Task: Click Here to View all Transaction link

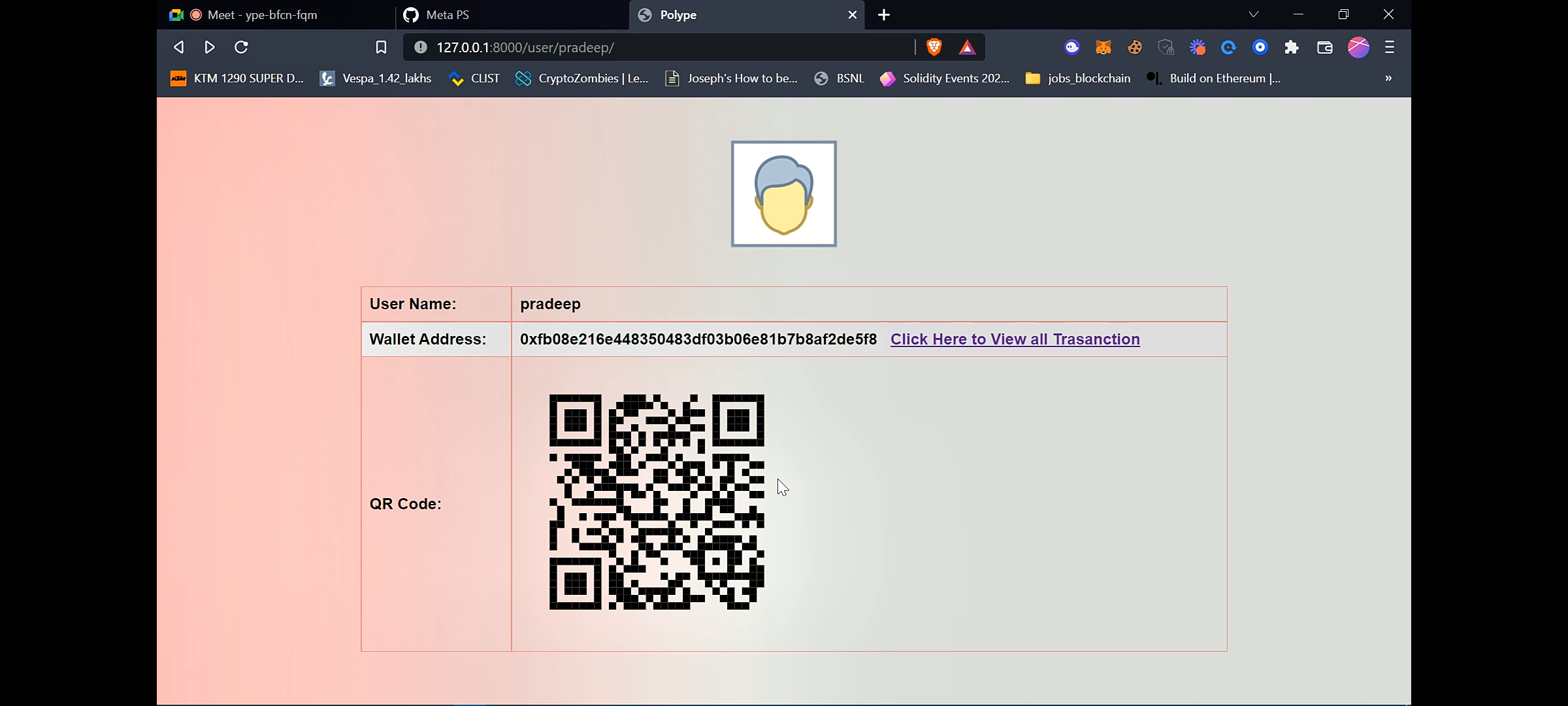Action: coord(1015,339)
